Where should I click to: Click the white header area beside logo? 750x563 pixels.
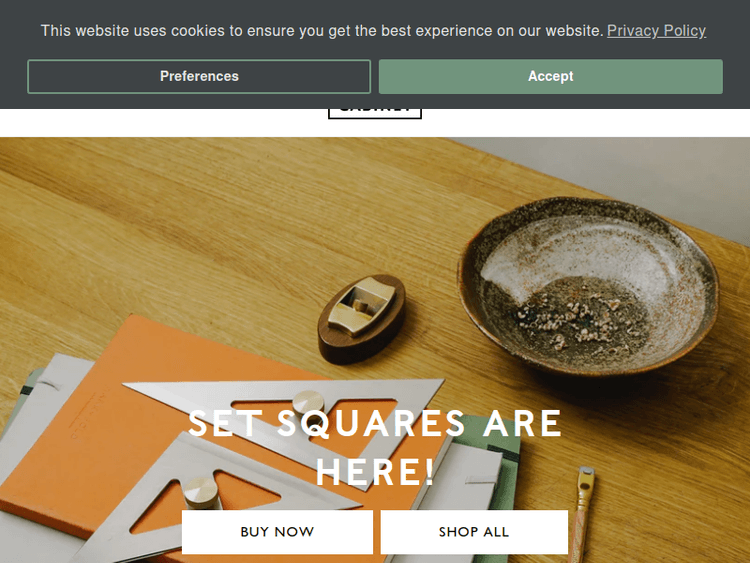pyautogui.click(x=163, y=123)
